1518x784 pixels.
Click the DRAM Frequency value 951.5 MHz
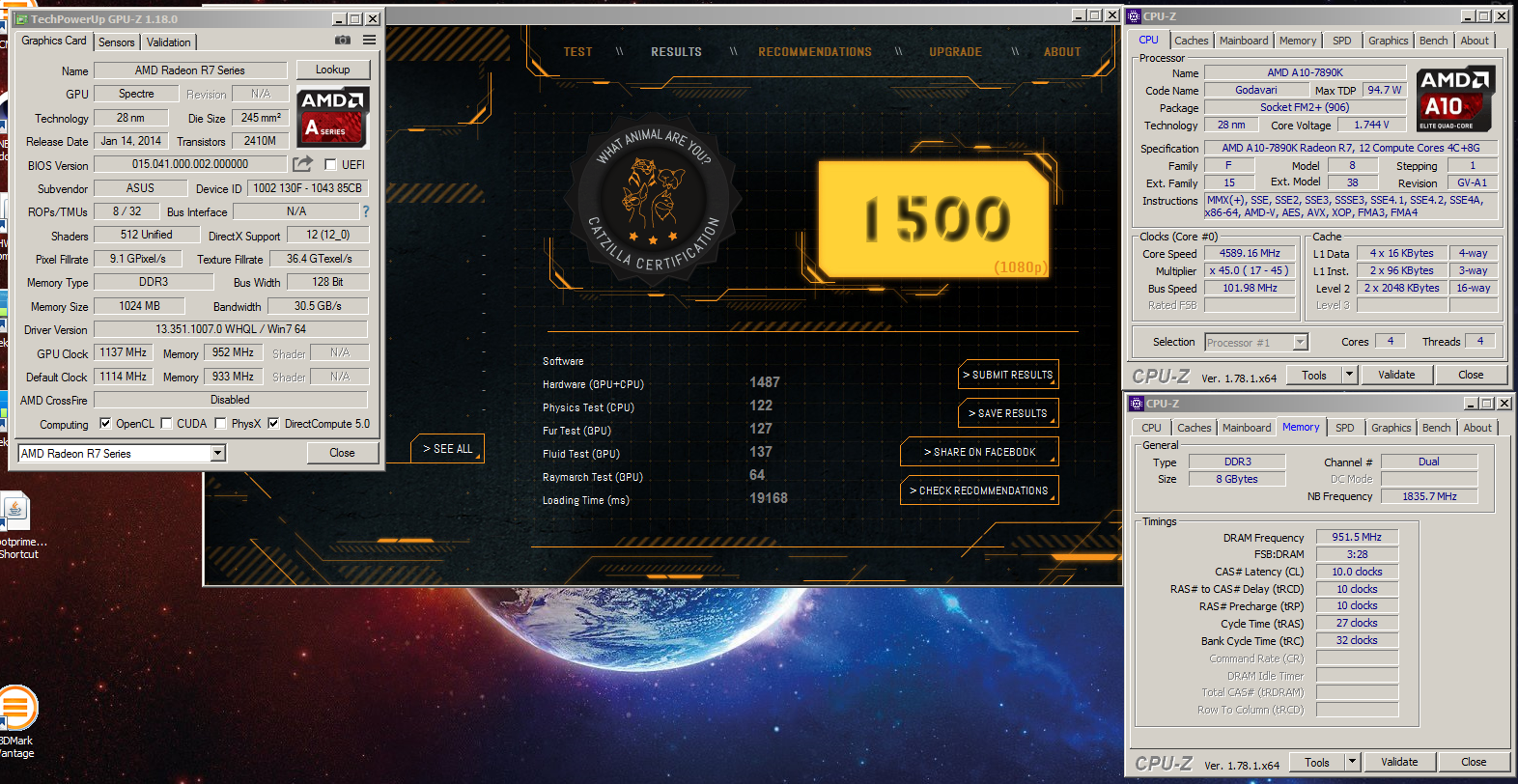click(x=1357, y=537)
